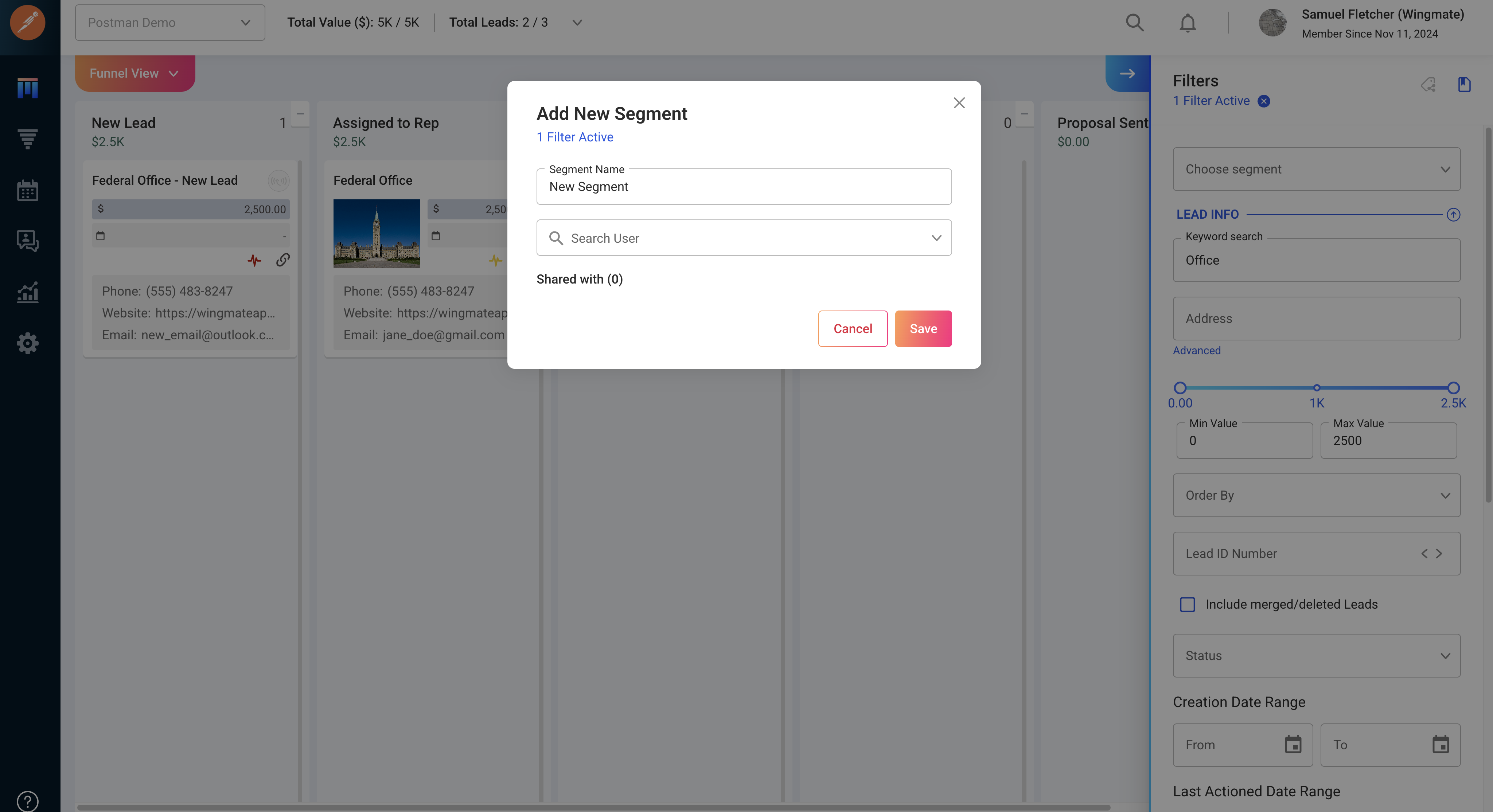1493x812 pixels.
Task: Click the right slider handle at 2.5K
Action: [x=1453, y=388]
